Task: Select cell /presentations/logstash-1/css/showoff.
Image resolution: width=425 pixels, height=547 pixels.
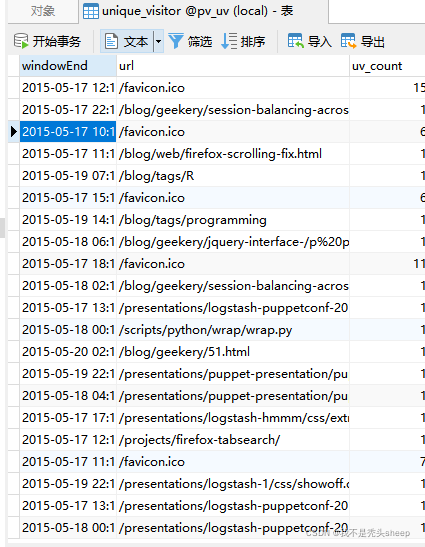Action: pos(233,483)
